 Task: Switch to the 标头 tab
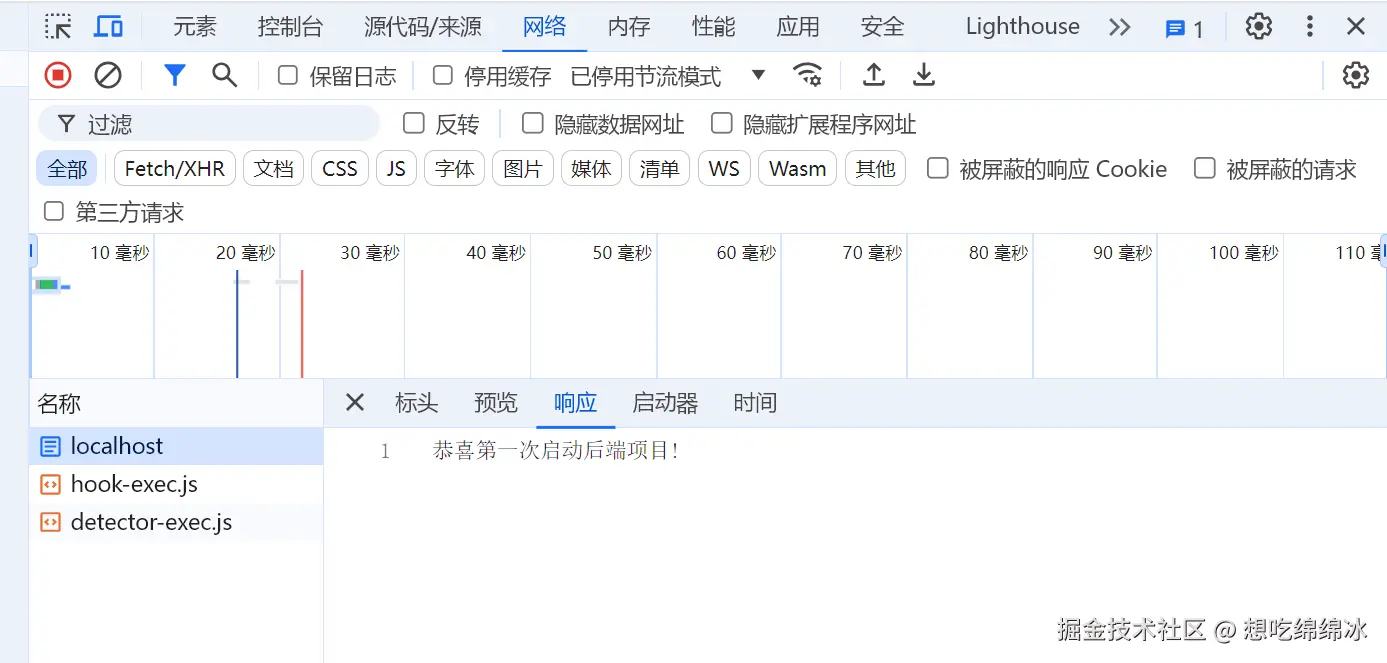(x=416, y=403)
